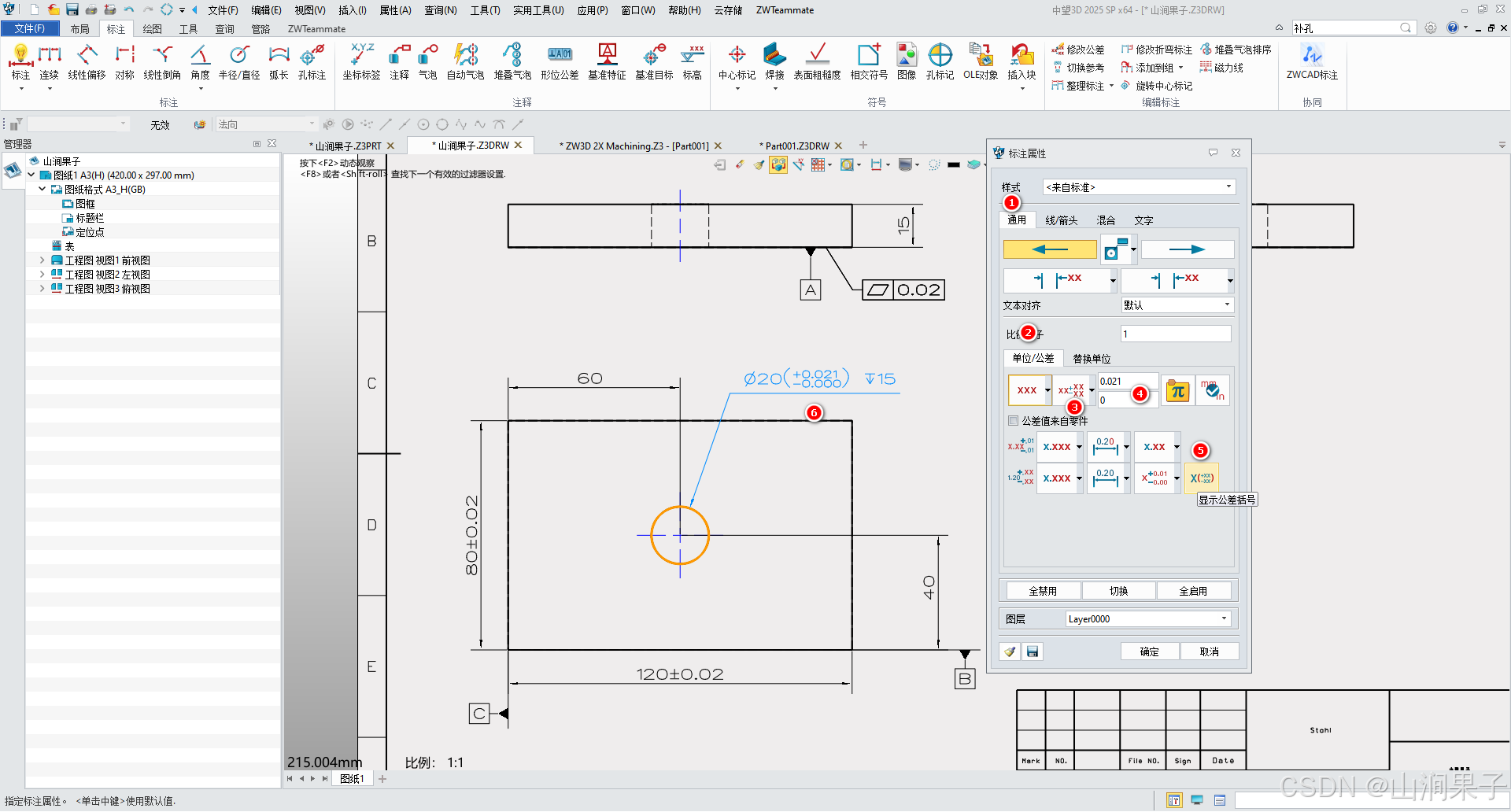Viewport: 1511px width, 812px height.
Task: Toggle the left arrow direction button
Action: click(1050, 249)
